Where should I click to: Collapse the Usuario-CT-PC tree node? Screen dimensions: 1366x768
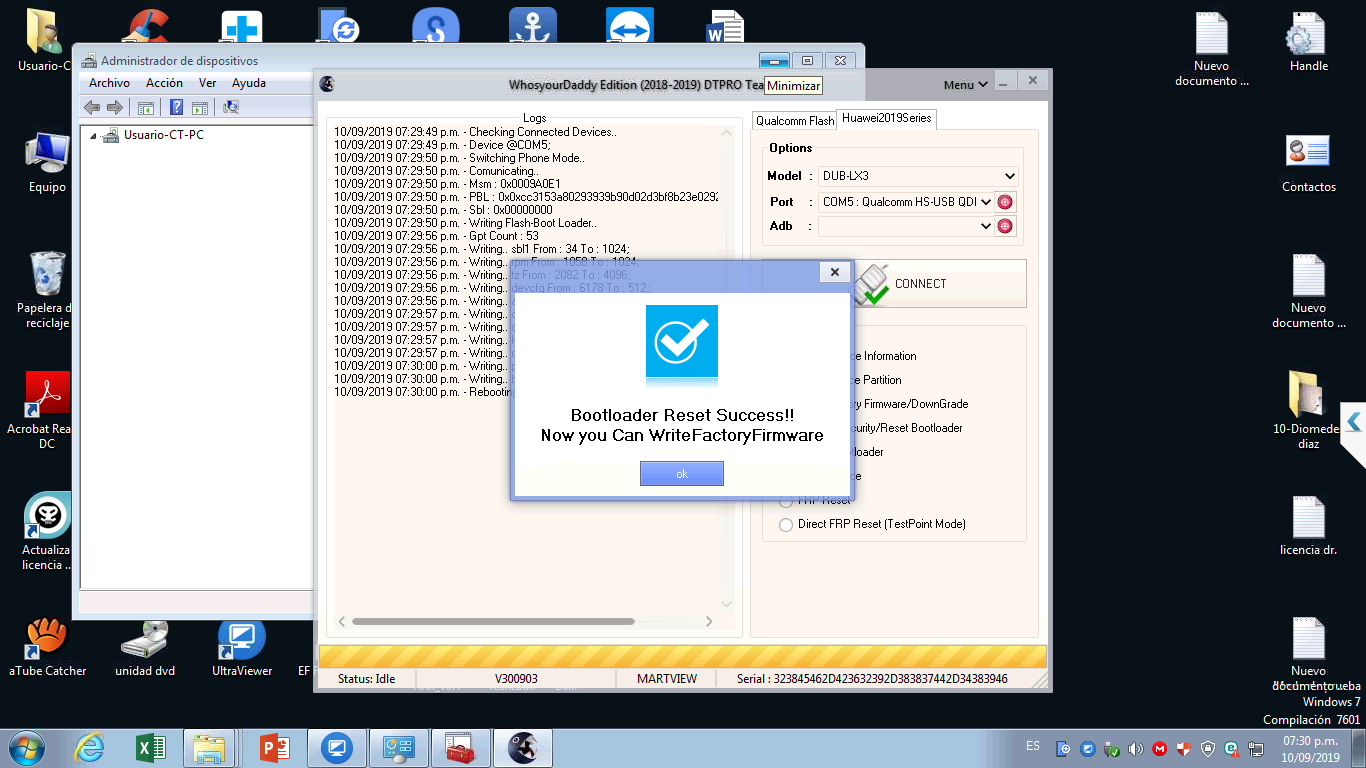coord(94,135)
